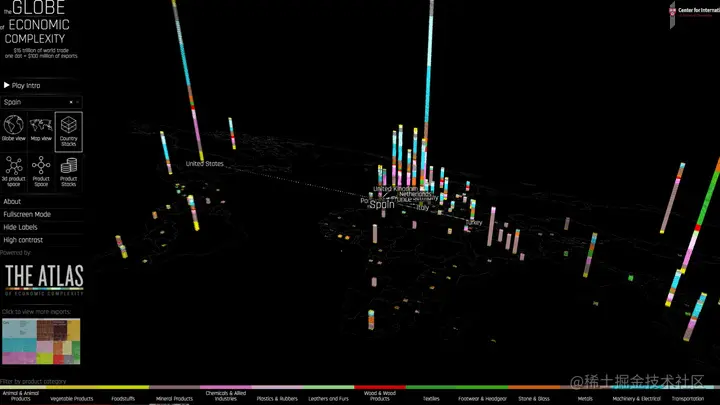This screenshot has height=405, width=720.
Task: Select the United Kingdom map label
Action: [395, 189]
